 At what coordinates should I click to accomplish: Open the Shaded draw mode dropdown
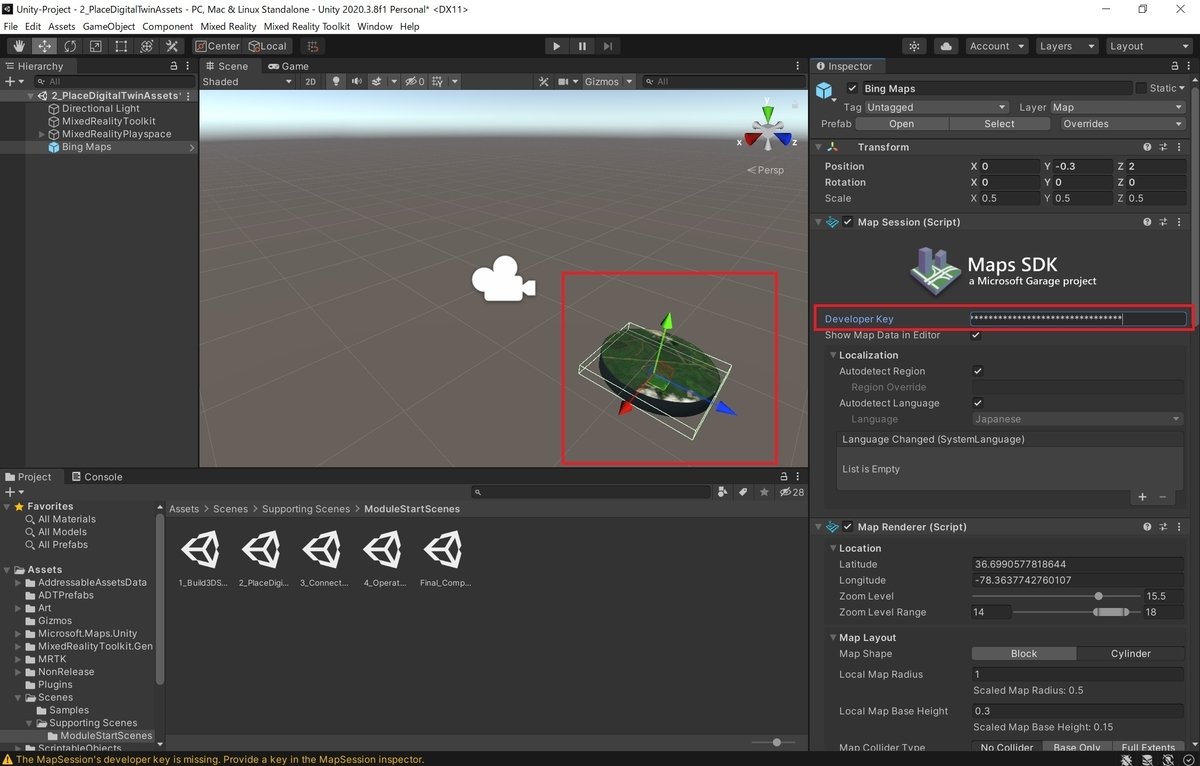246,81
